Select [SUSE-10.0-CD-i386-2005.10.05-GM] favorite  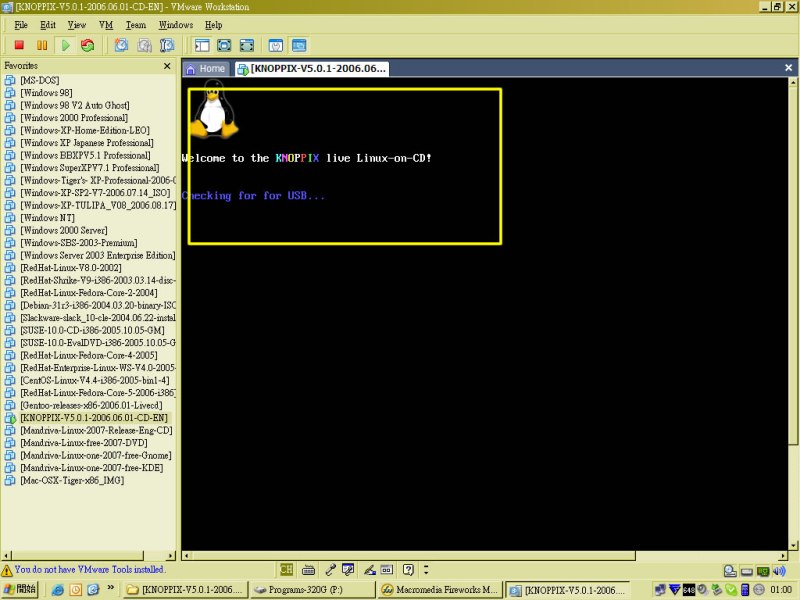tap(92, 330)
